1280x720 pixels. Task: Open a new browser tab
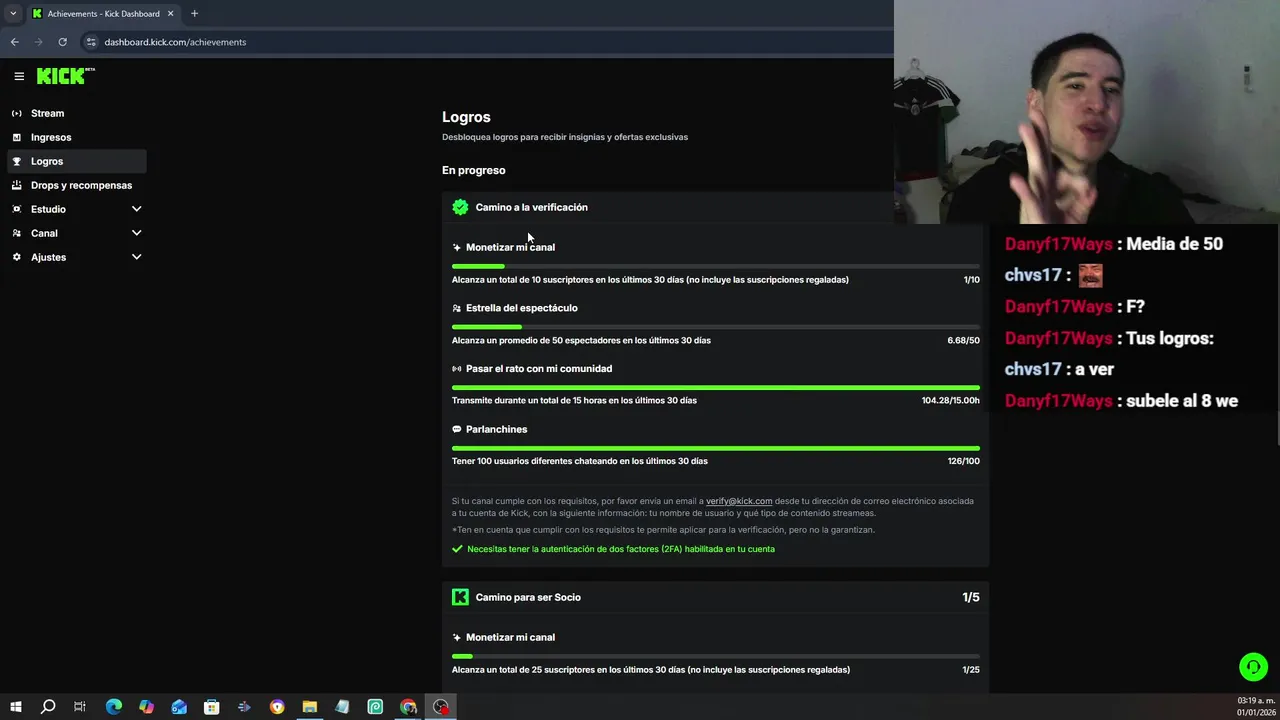click(x=194, y=14)
